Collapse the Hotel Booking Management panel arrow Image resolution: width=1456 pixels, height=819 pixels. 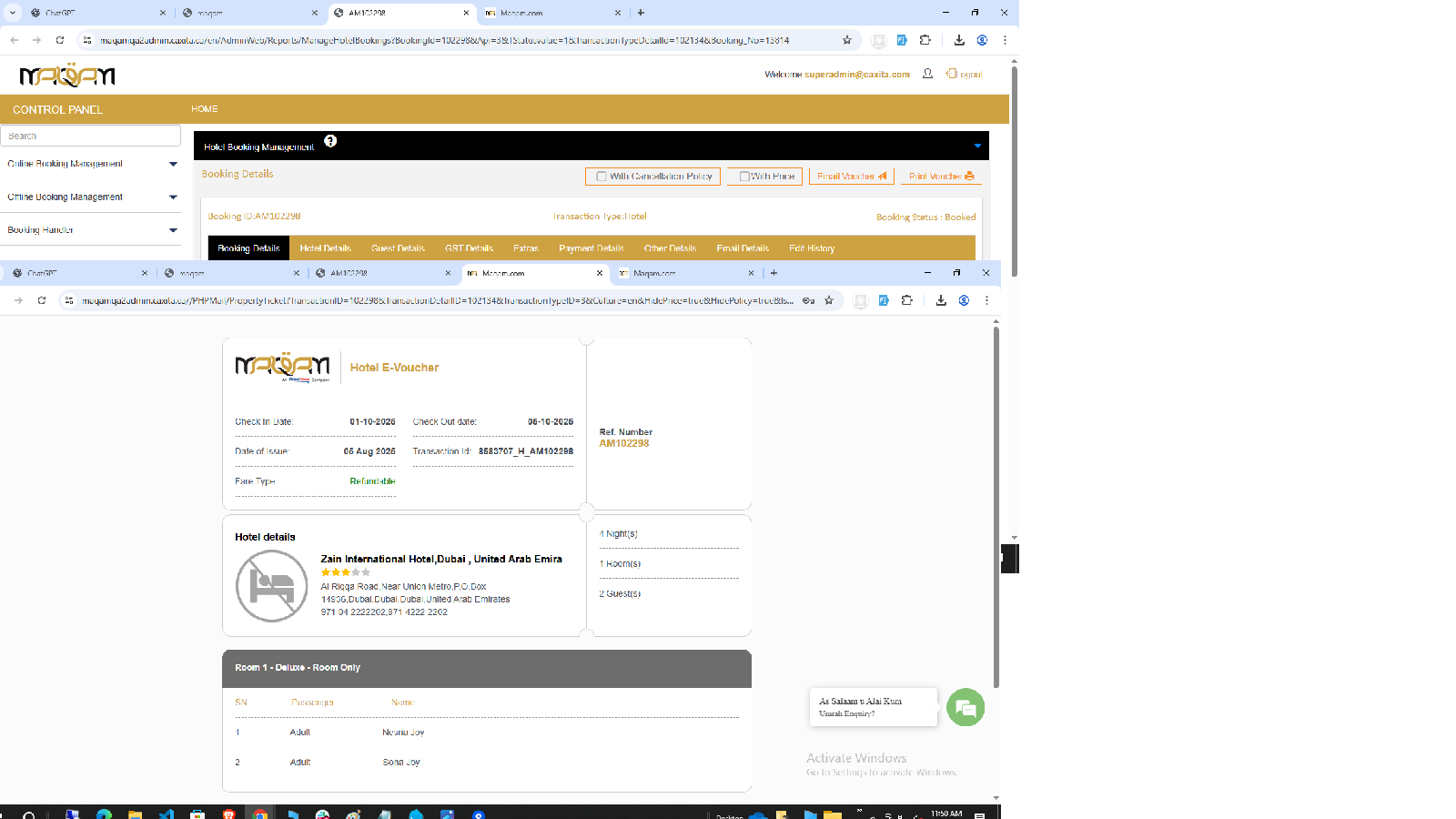pos(977,146)
